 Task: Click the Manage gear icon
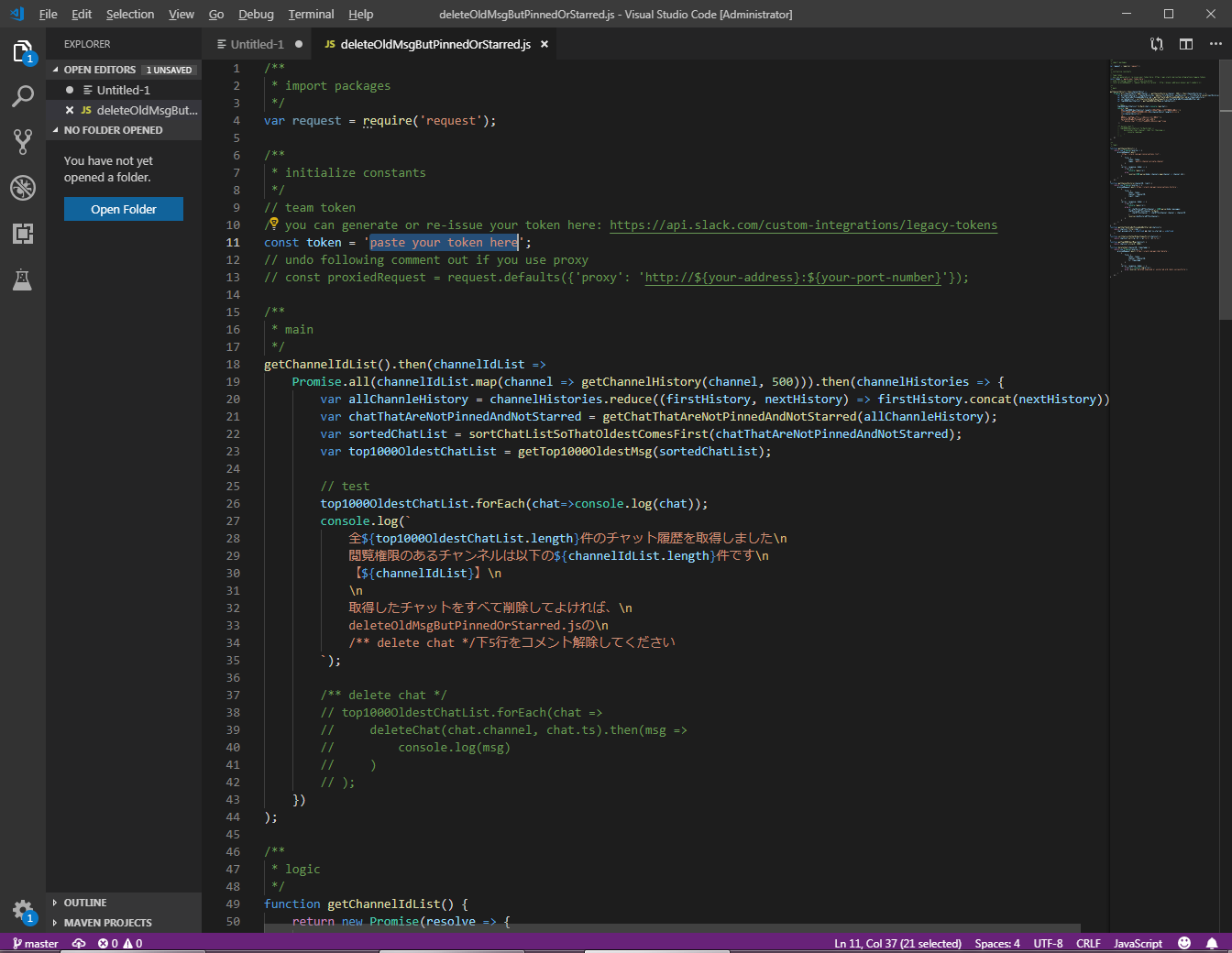[x=23, y=909]
